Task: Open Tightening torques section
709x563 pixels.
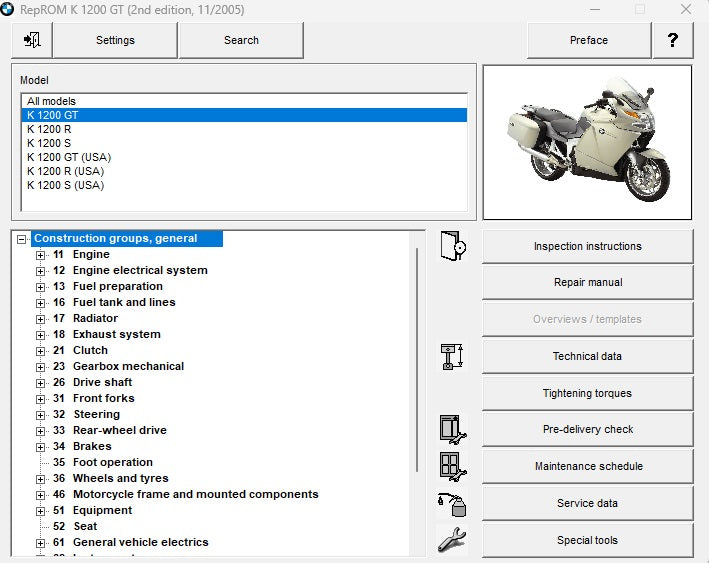Action: click(587, 393)
